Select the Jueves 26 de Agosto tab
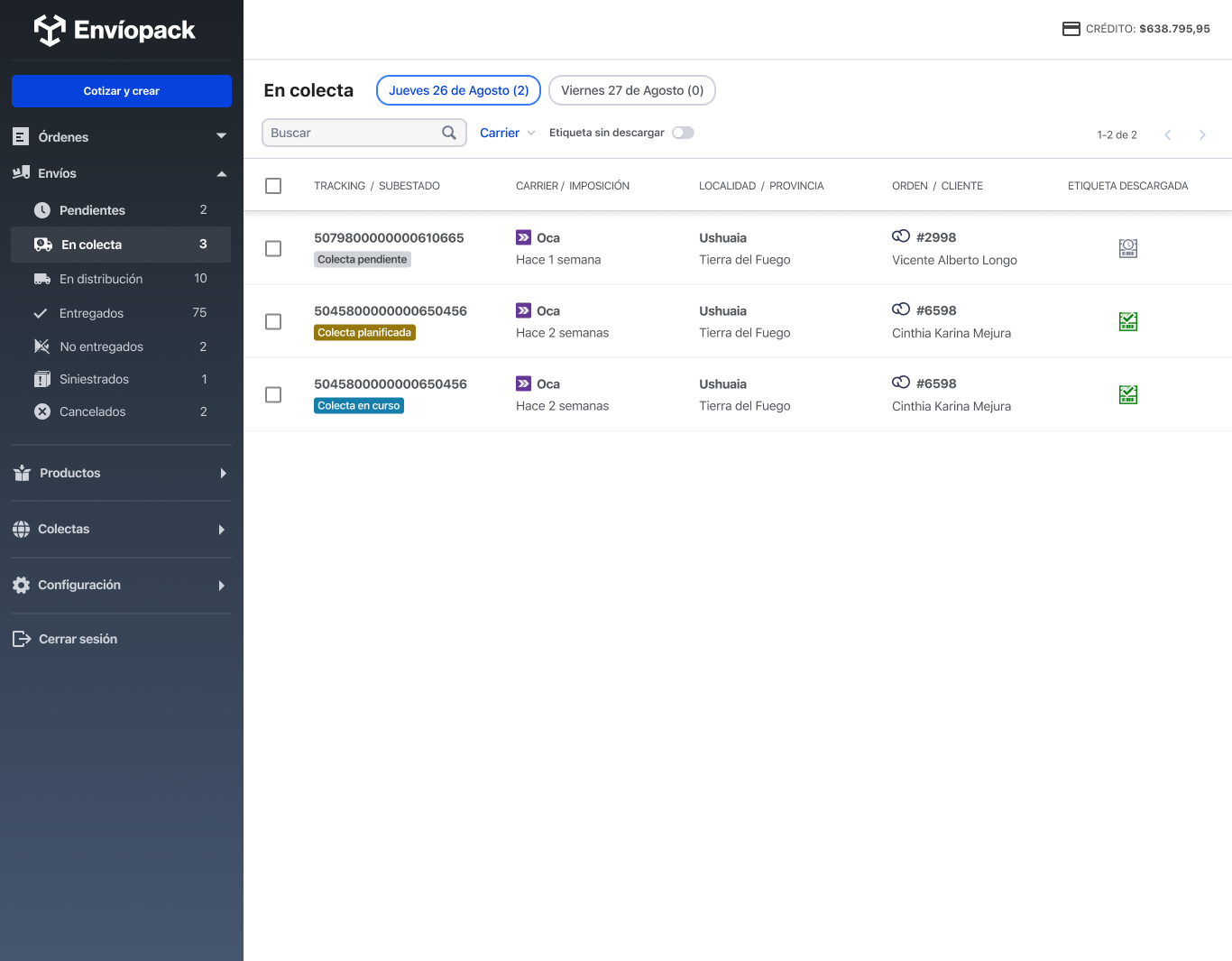Viewport: 1232px width, 961px height. (x=458, y=90)
